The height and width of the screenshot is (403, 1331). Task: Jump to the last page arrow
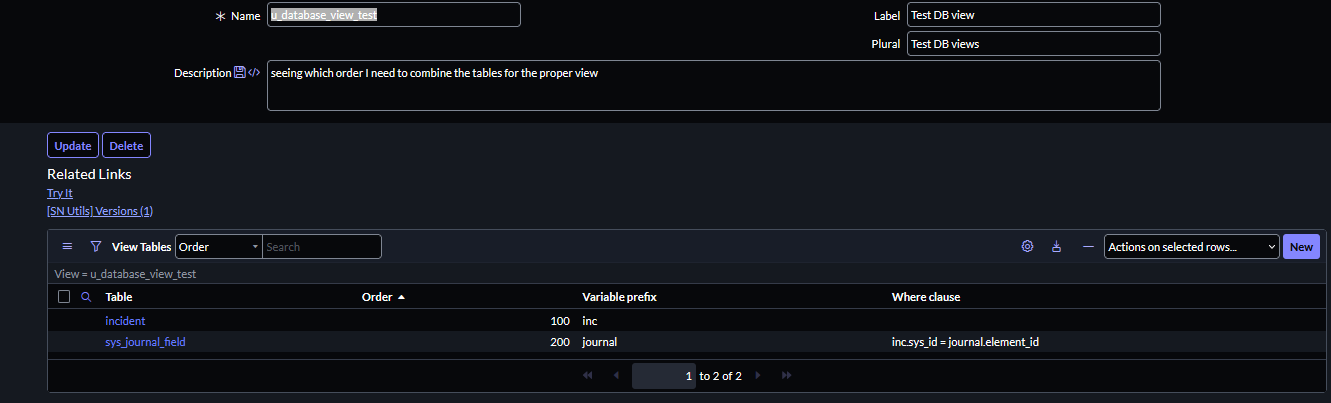point(786,376)
